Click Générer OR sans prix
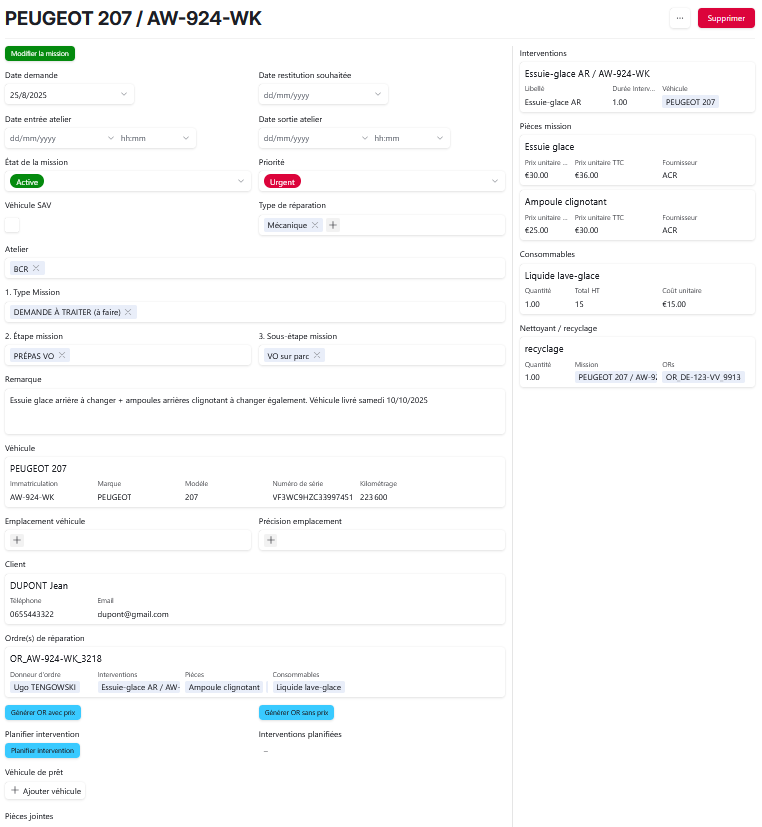The width and height of the screenshot is (762, 827). pyautogui.click(x=296, y=713)
